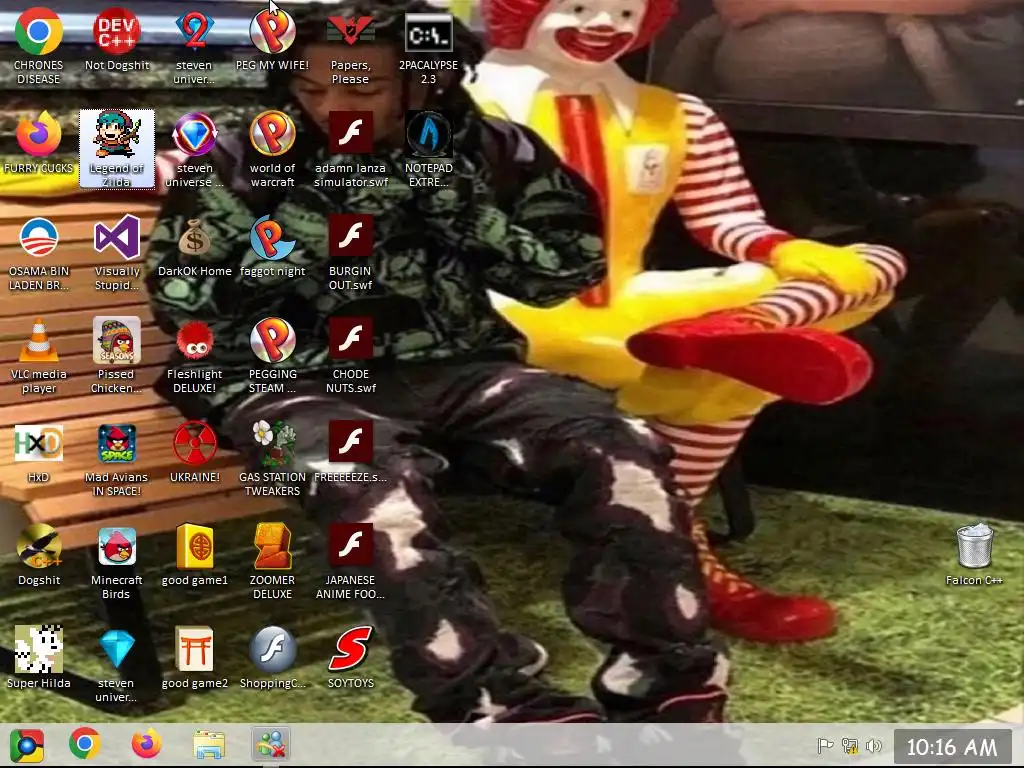Click the network status tray icon
This screenshot has width=1024, height=768.
coord(850,745)
